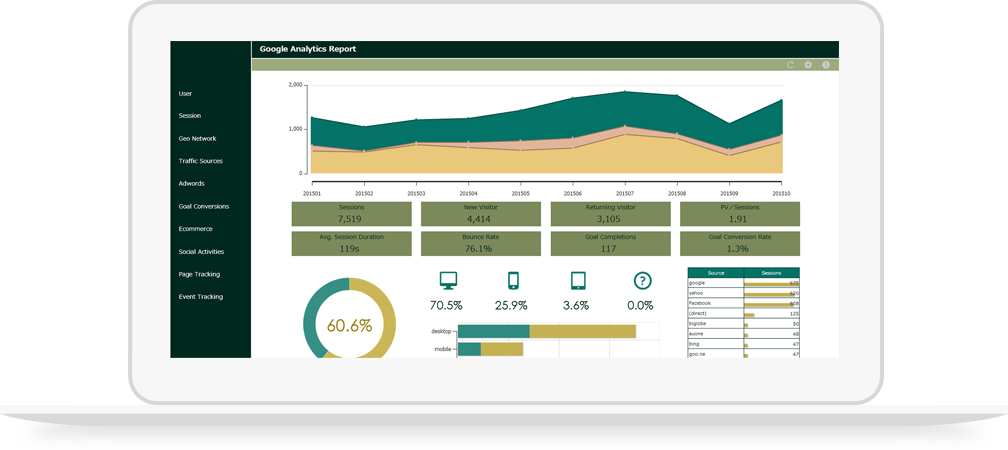Click the 60.6% donut chart center

[x=349, y=325]
